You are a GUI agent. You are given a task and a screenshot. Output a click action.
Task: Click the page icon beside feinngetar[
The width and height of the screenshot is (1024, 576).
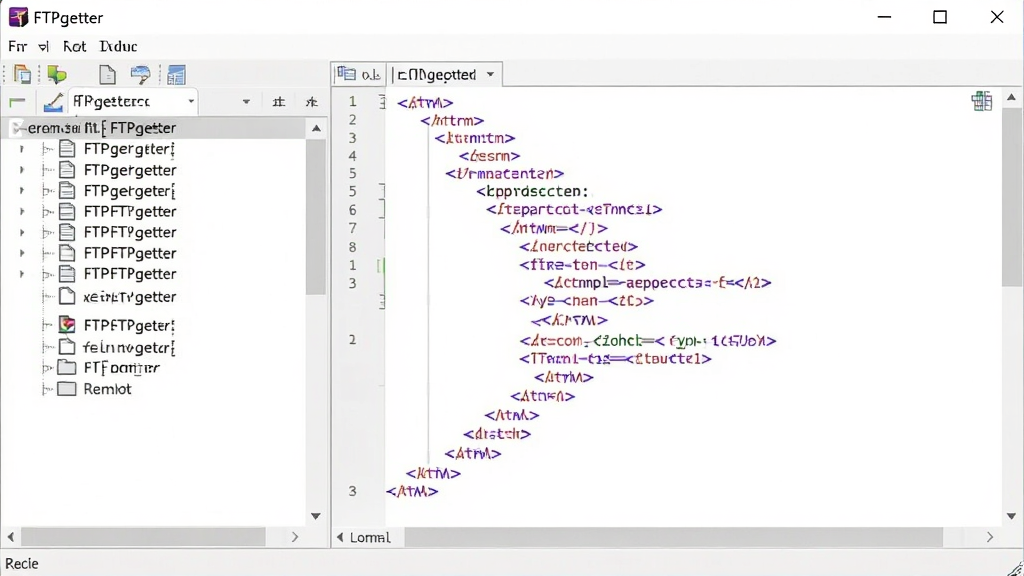67,346
